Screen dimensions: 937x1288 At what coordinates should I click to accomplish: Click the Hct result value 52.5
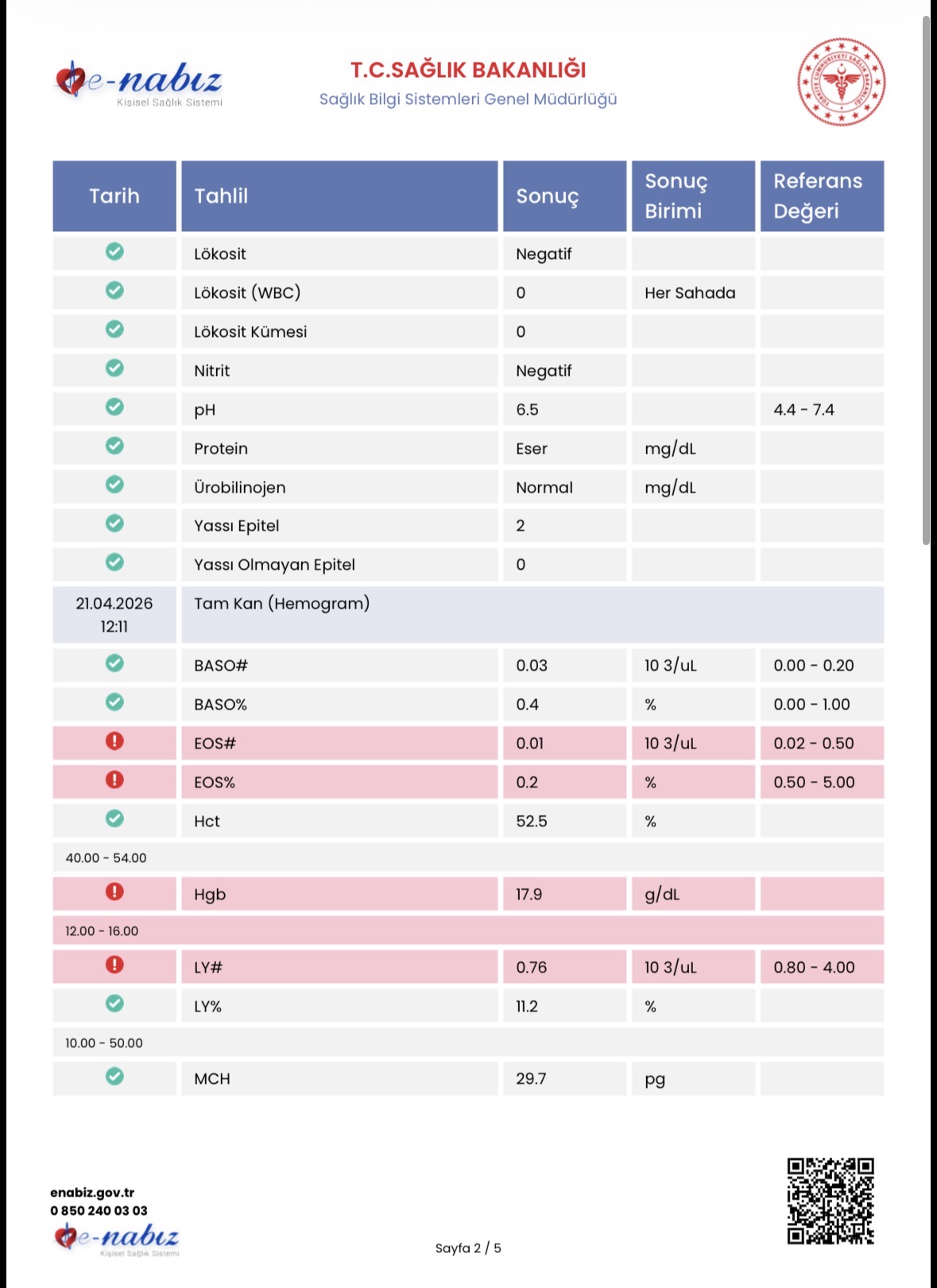[532, 822]
